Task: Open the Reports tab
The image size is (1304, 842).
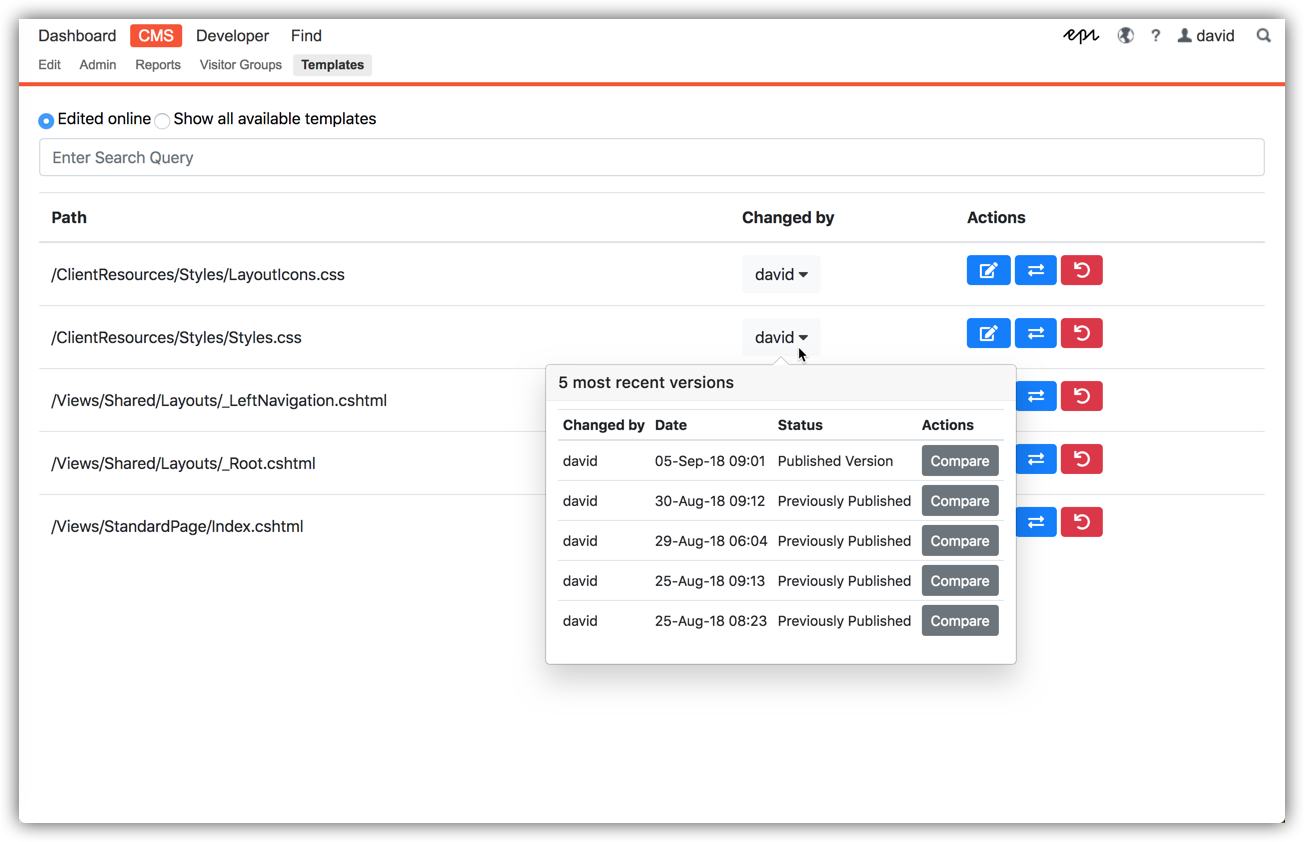Action: (158, 65)
